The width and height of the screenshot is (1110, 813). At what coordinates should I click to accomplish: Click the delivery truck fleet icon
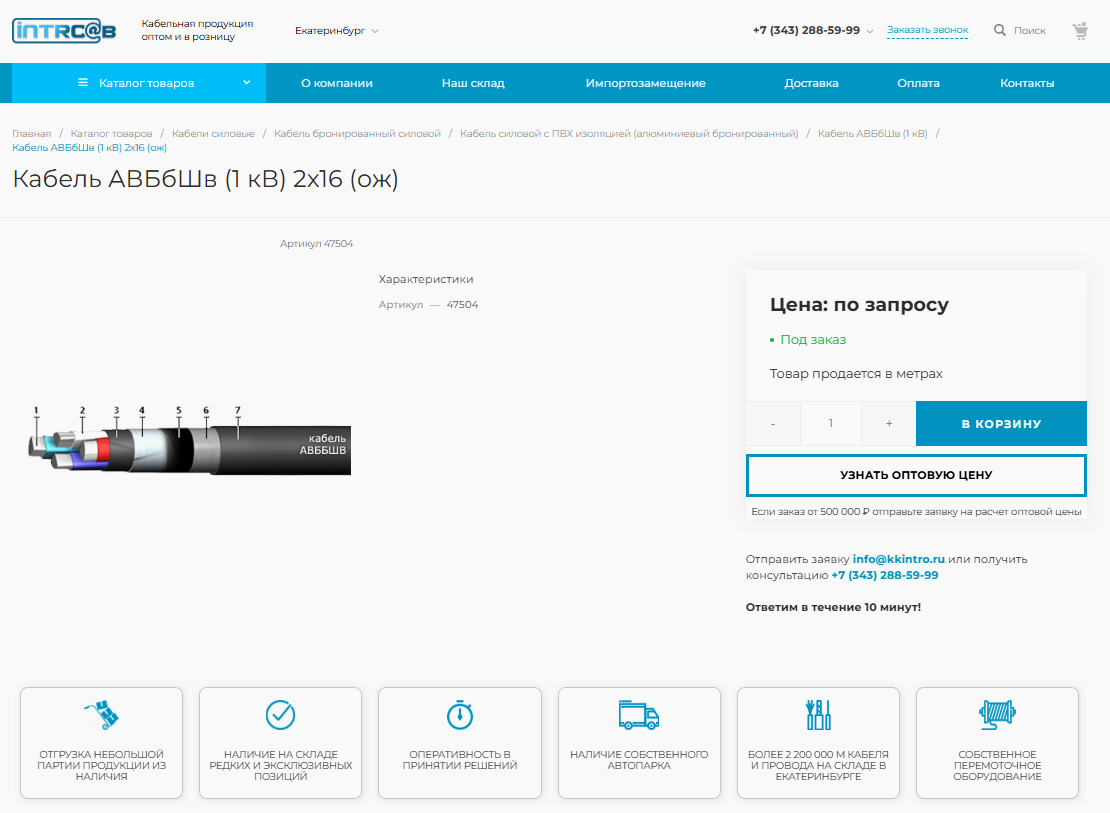[638, 715]
